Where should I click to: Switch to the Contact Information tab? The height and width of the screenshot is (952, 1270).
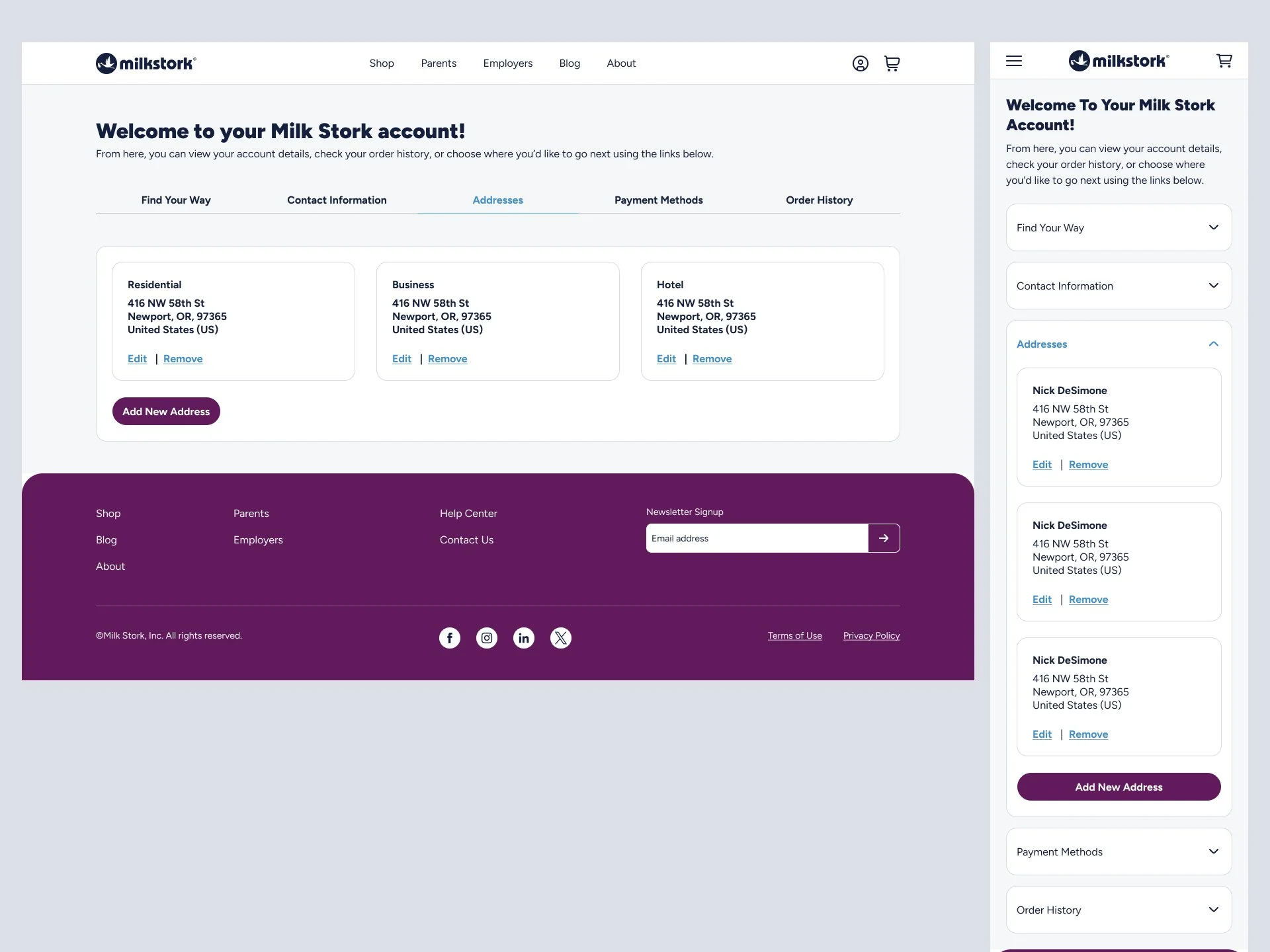[x=337, y=200]
